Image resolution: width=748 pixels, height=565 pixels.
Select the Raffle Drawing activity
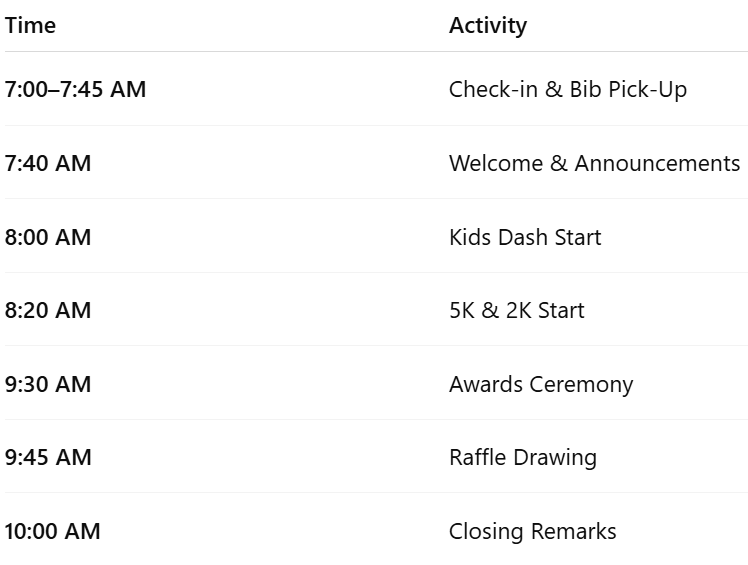[x=523, y=458]
